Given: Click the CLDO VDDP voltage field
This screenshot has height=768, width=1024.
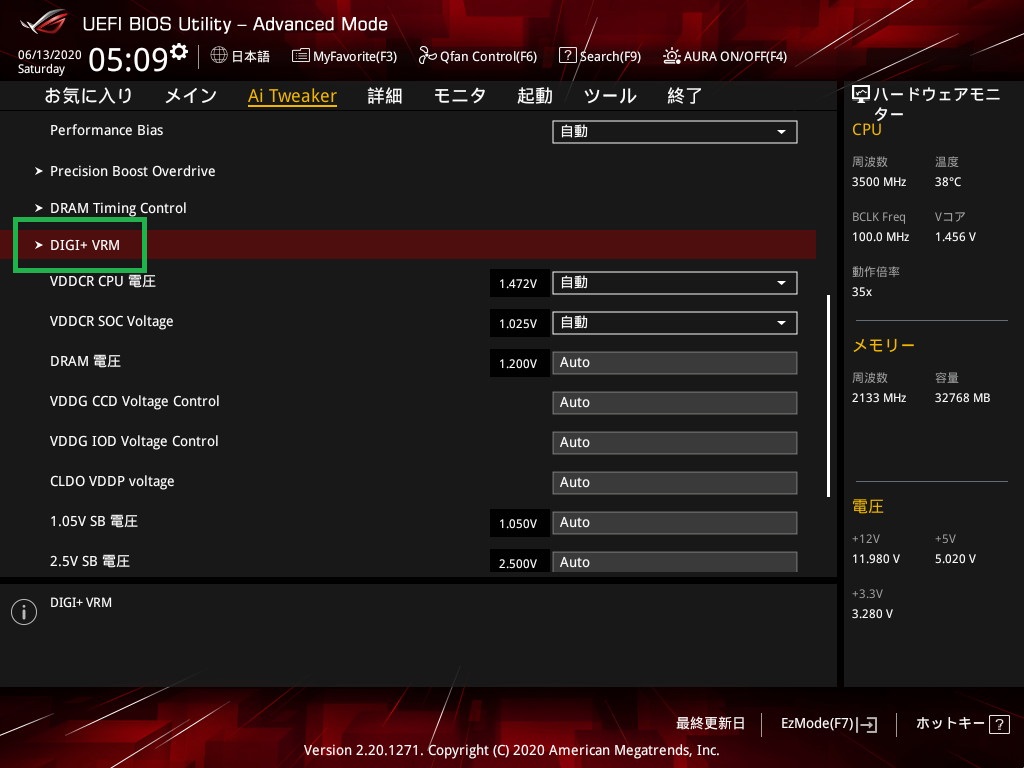Looking at the screenshot, I should (675, 483).
